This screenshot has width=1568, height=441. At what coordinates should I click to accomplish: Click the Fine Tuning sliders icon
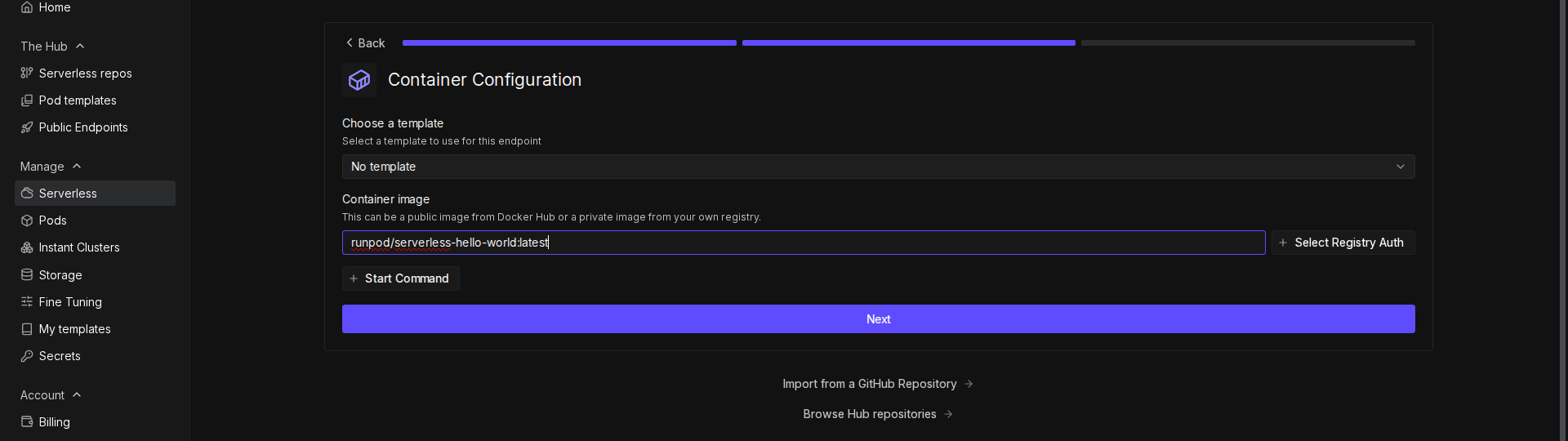pyautogui.click(x=27, y=302)
